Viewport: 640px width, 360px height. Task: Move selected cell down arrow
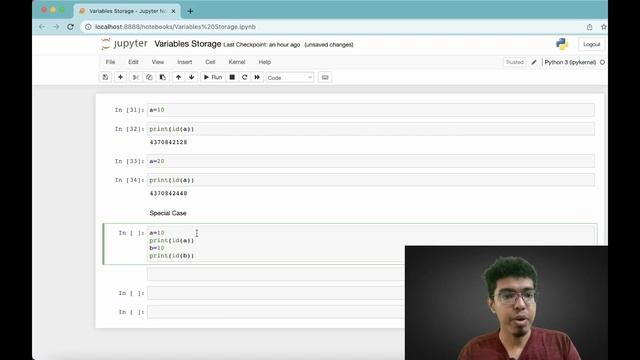coord(191,77)
